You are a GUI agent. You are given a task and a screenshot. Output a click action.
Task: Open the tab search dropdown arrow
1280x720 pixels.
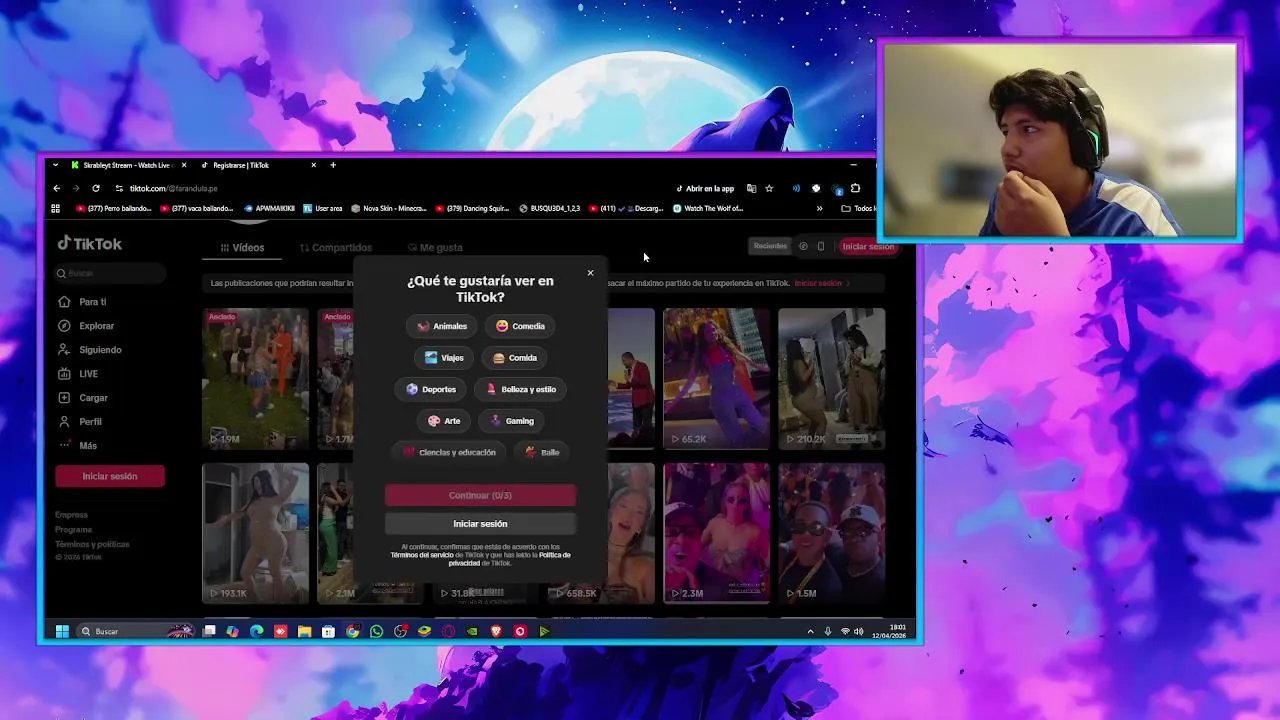(x=55, y=165)
